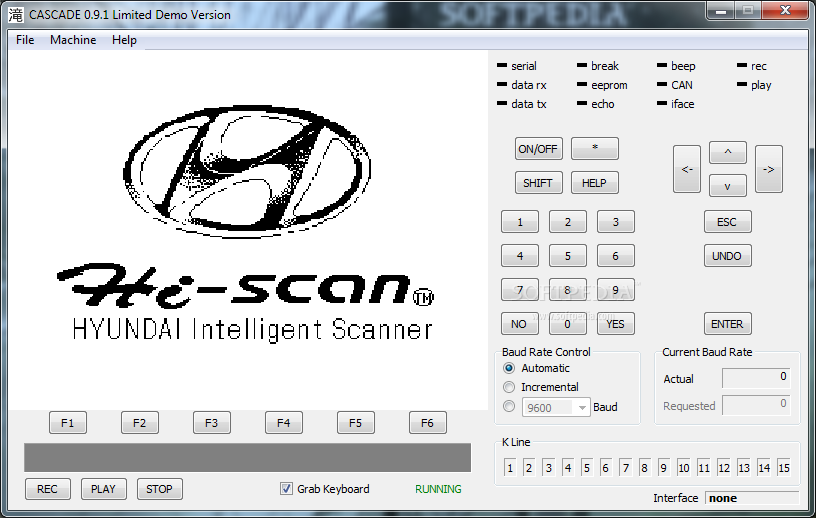Click the F1 function key button

coord(68,423)
